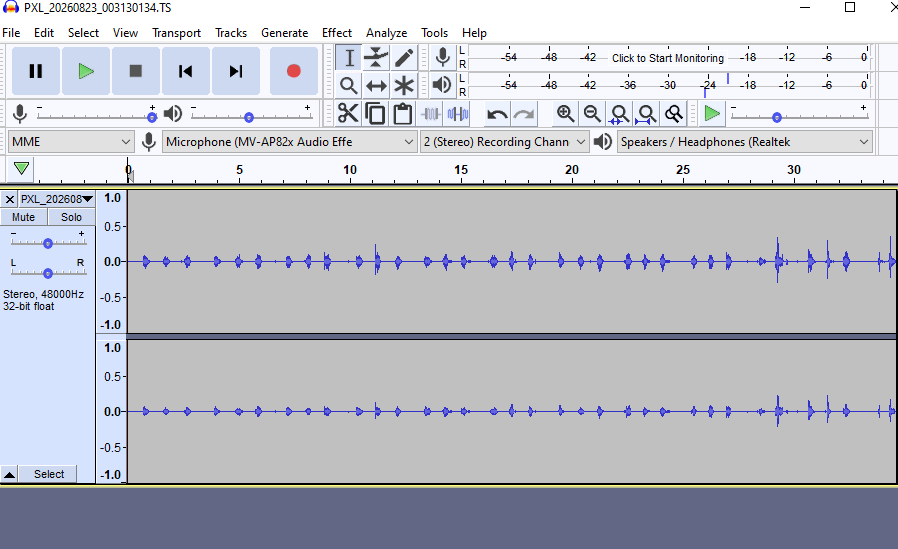Click the recording volume microphone icon
Viewport: 898px width, 549px height.
tap(20, 114)
